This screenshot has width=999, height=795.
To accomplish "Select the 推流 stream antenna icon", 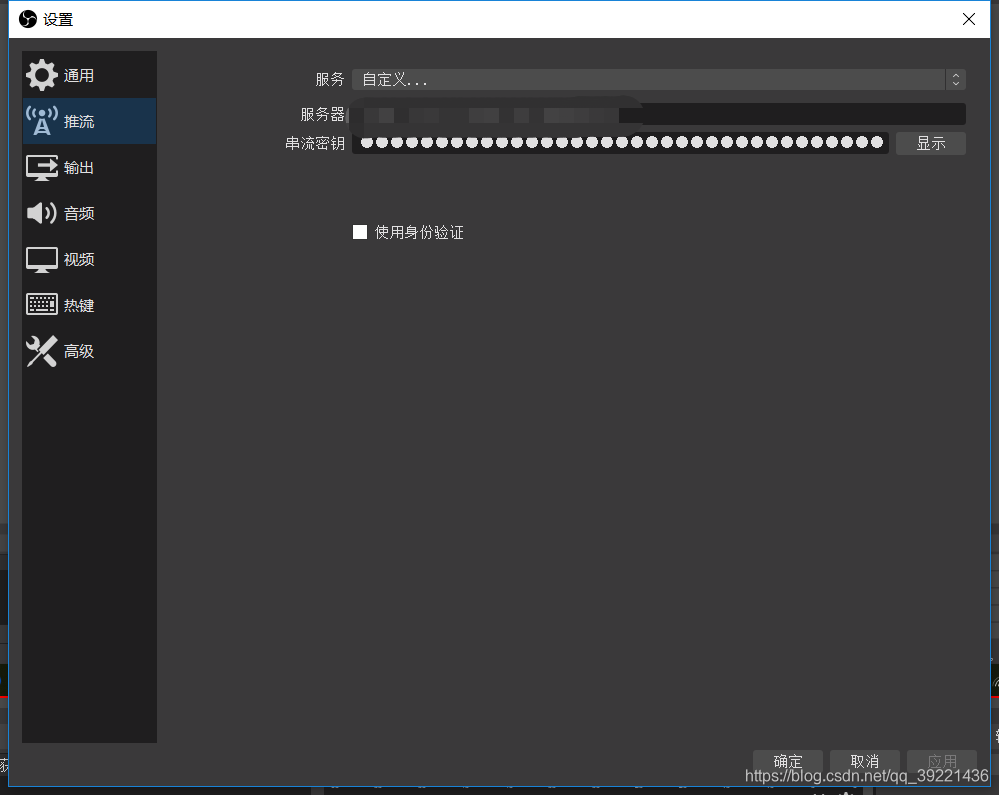I will [x=41, y=121].
